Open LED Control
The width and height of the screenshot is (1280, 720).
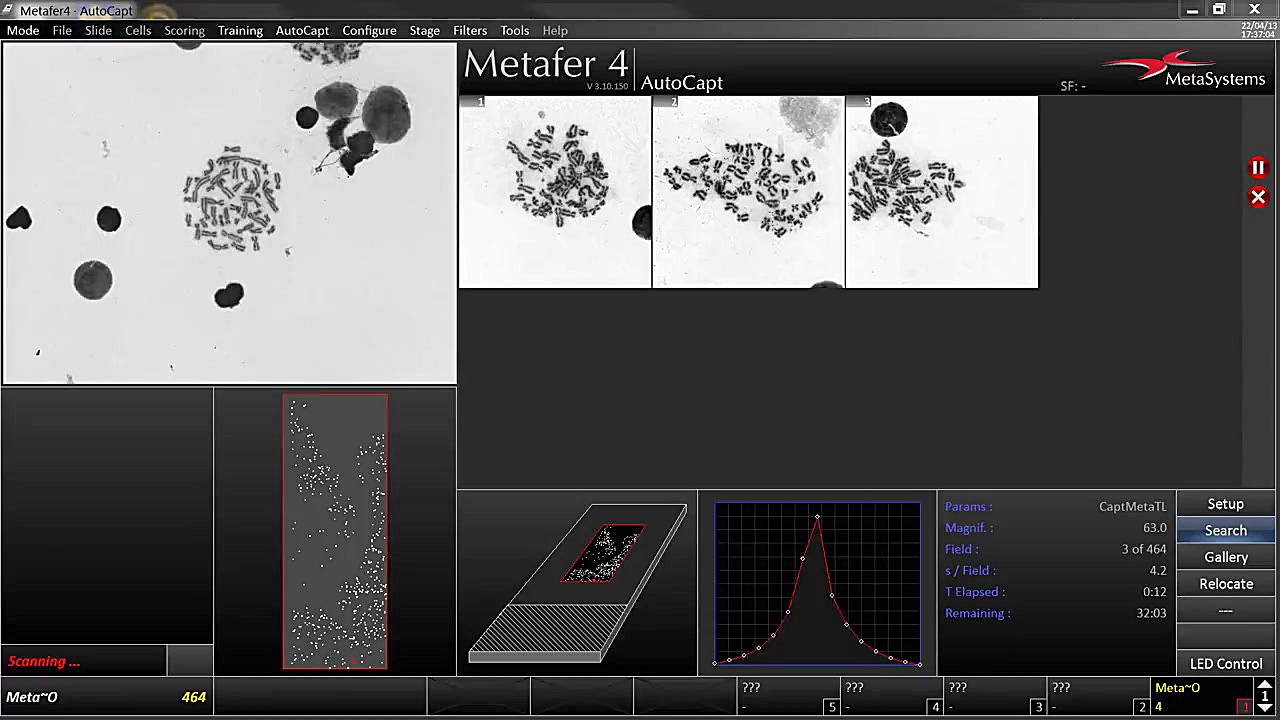coord(1226,663)
